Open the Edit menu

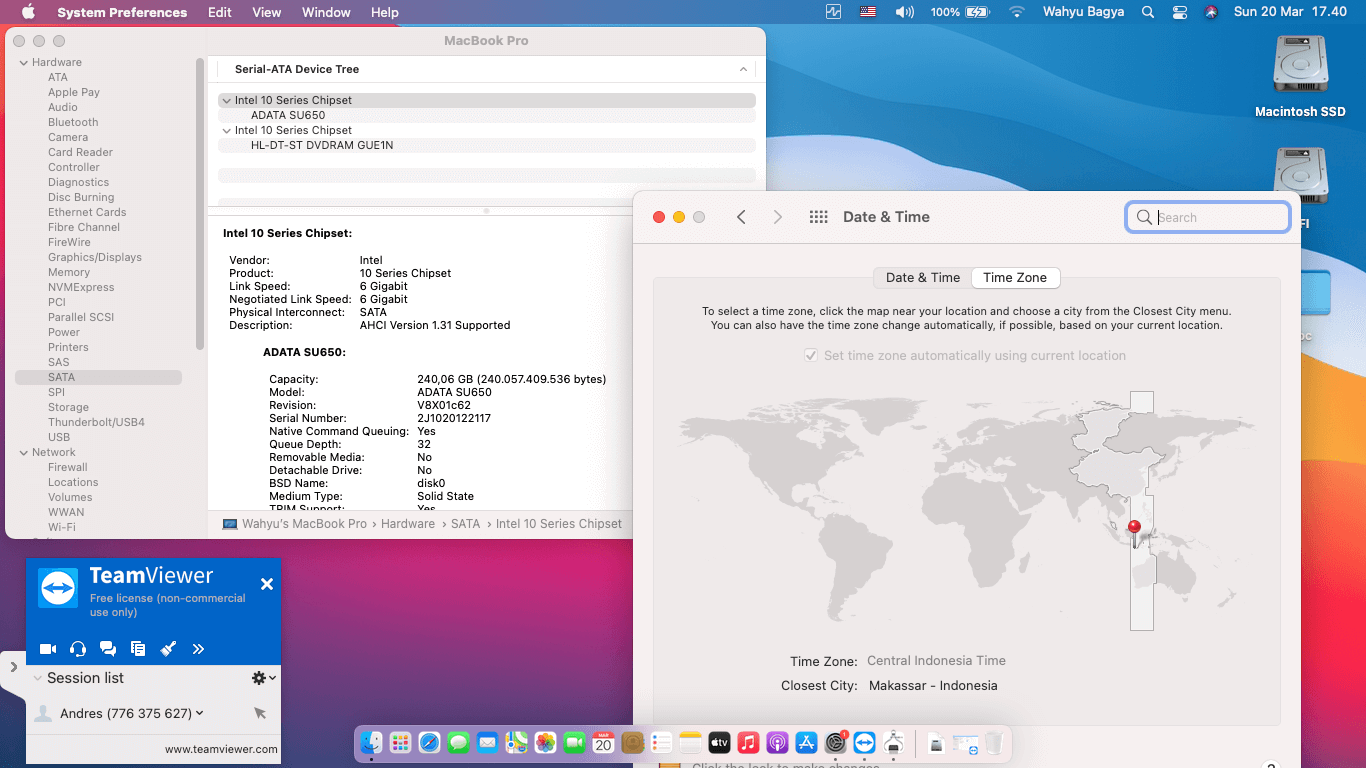220,12
